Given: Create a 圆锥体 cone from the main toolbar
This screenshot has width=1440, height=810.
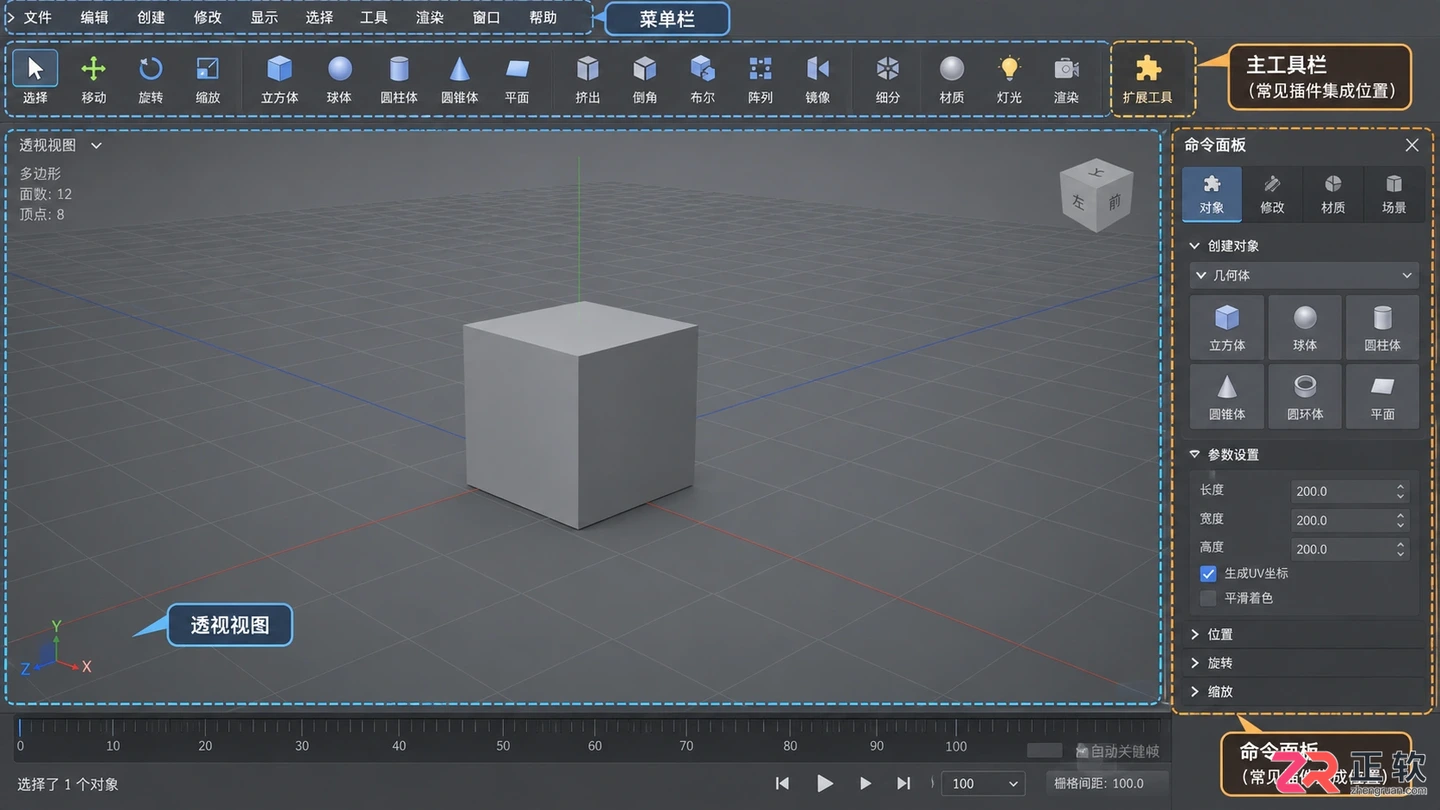Looking at the screenshot, I should pos(459,78).
